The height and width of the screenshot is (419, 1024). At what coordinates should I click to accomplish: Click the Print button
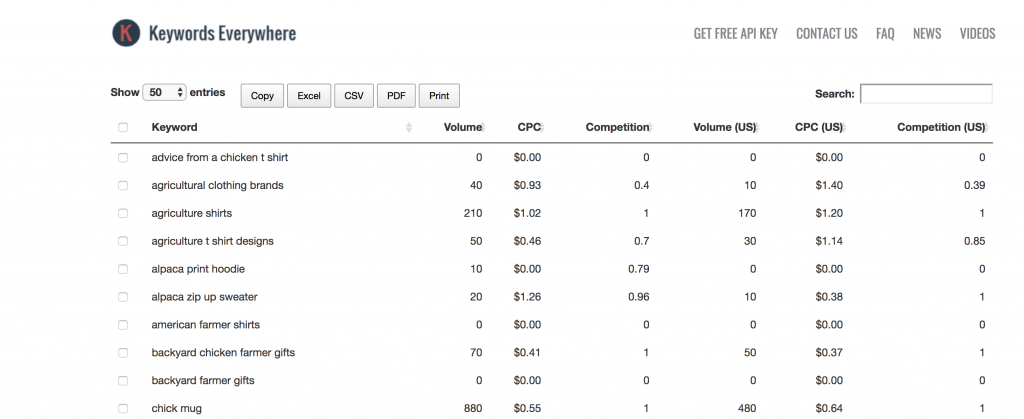[439, 95]
